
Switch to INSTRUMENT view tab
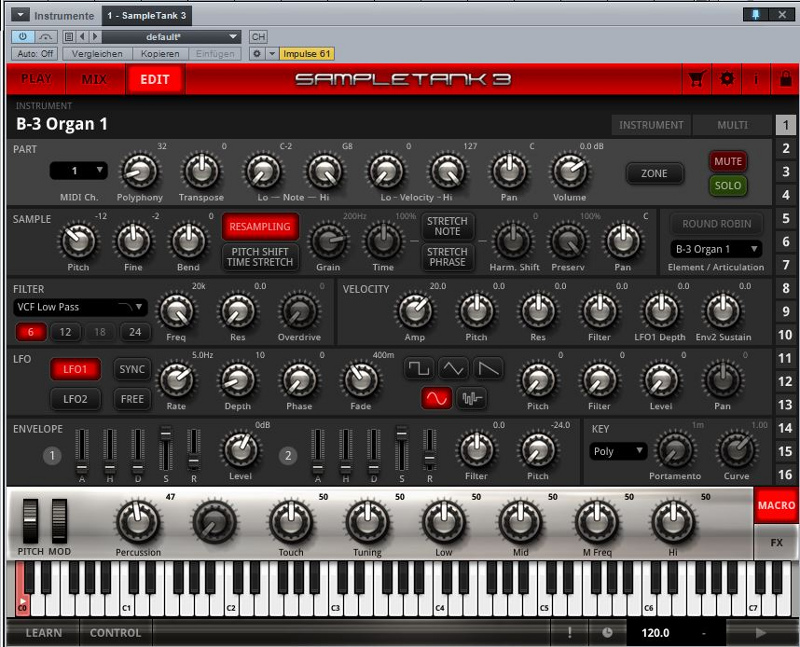tap(651, 125)
